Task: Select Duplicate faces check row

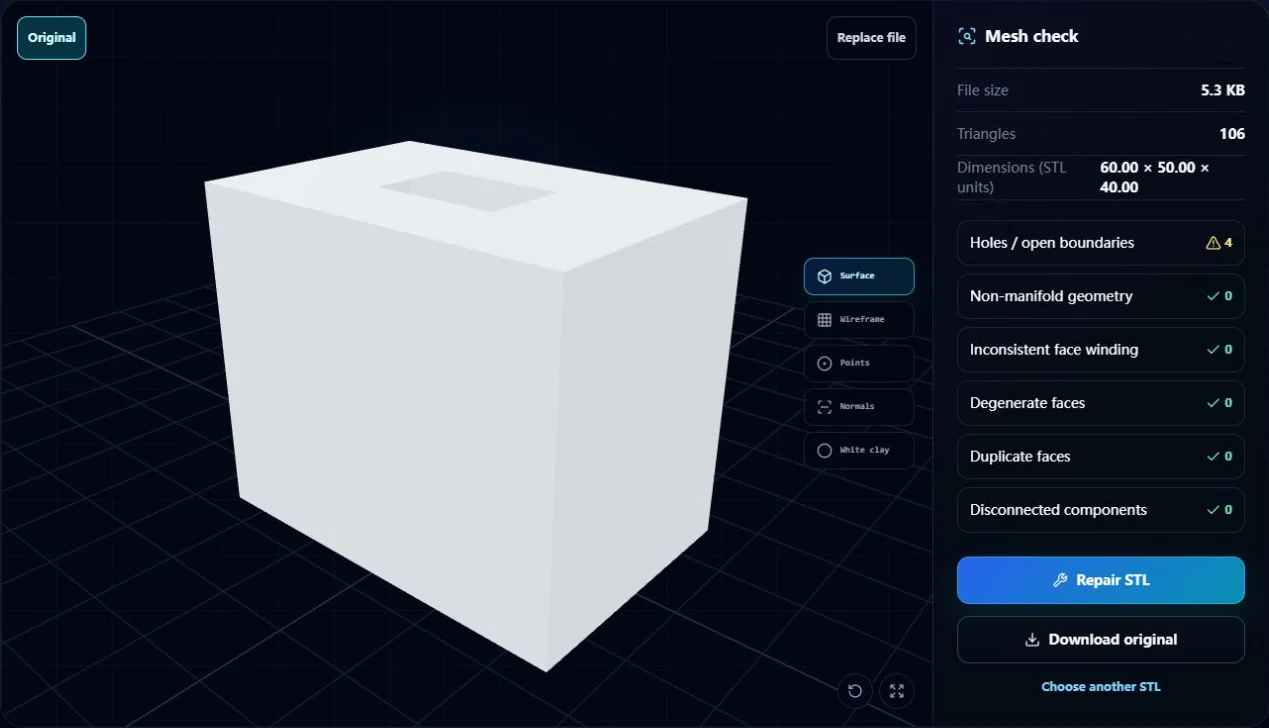Action: [1101, 456]
